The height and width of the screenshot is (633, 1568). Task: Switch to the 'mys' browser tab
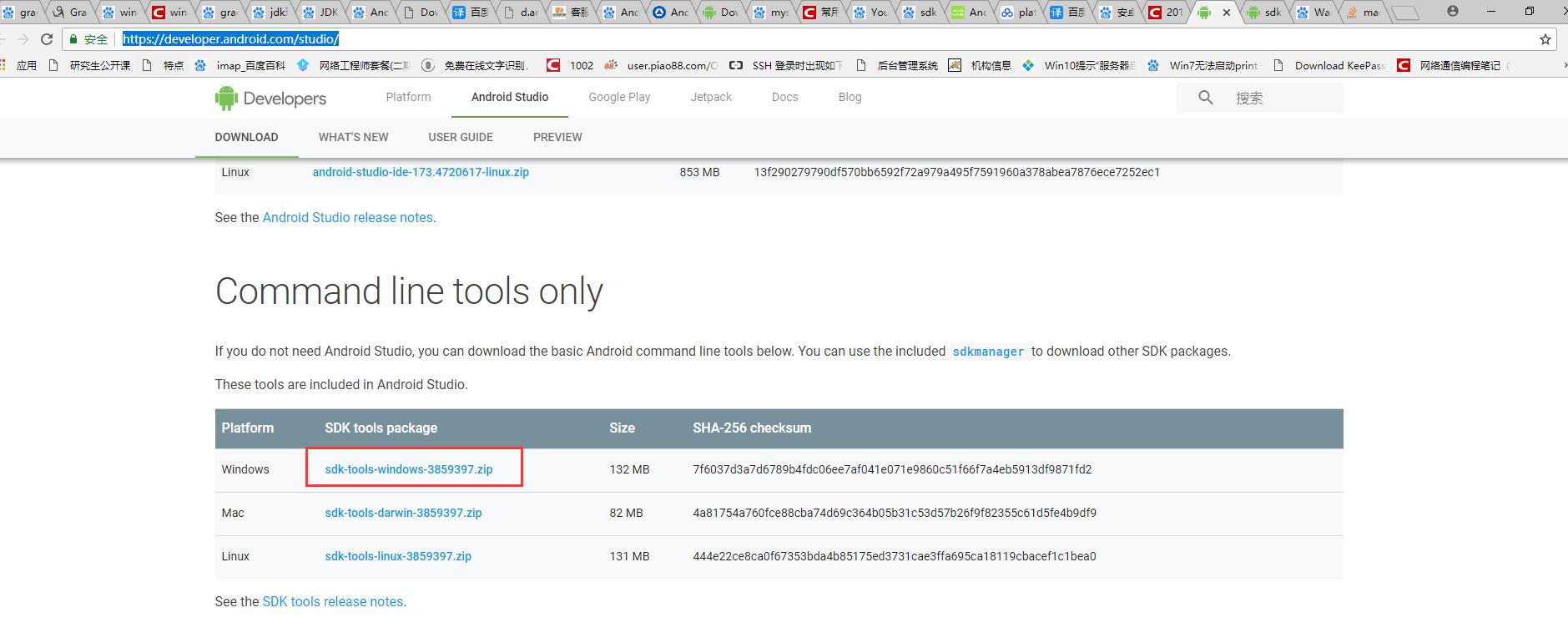click(771, 13)
